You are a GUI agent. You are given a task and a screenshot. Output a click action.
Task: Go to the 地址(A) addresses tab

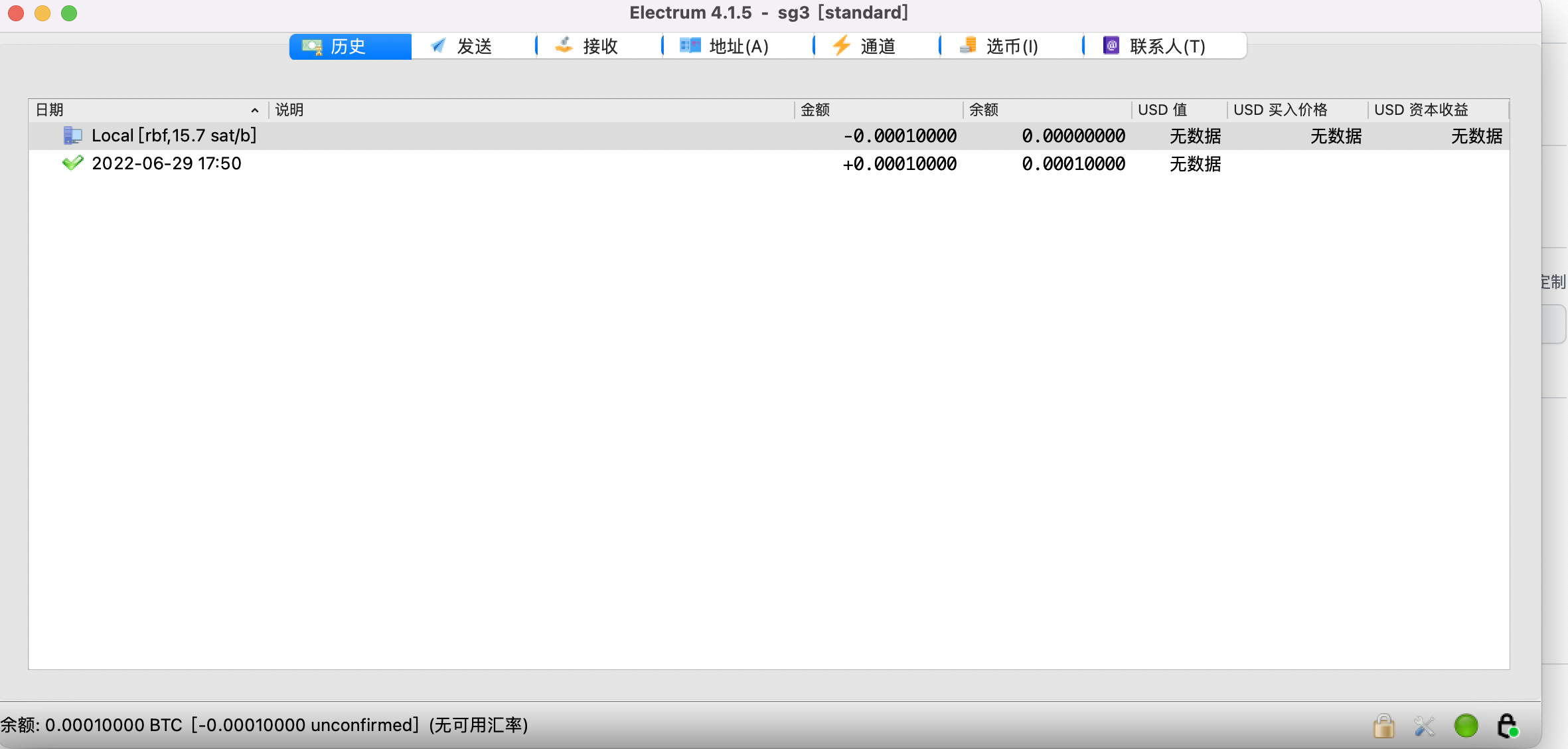coord(738,46)
